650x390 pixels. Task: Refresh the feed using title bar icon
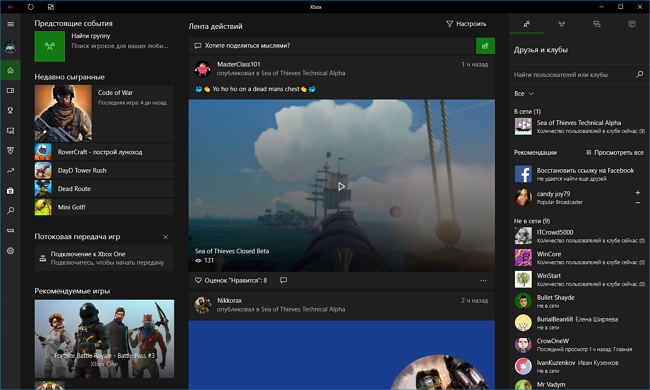pyautogui.click(x=31, y=7)
